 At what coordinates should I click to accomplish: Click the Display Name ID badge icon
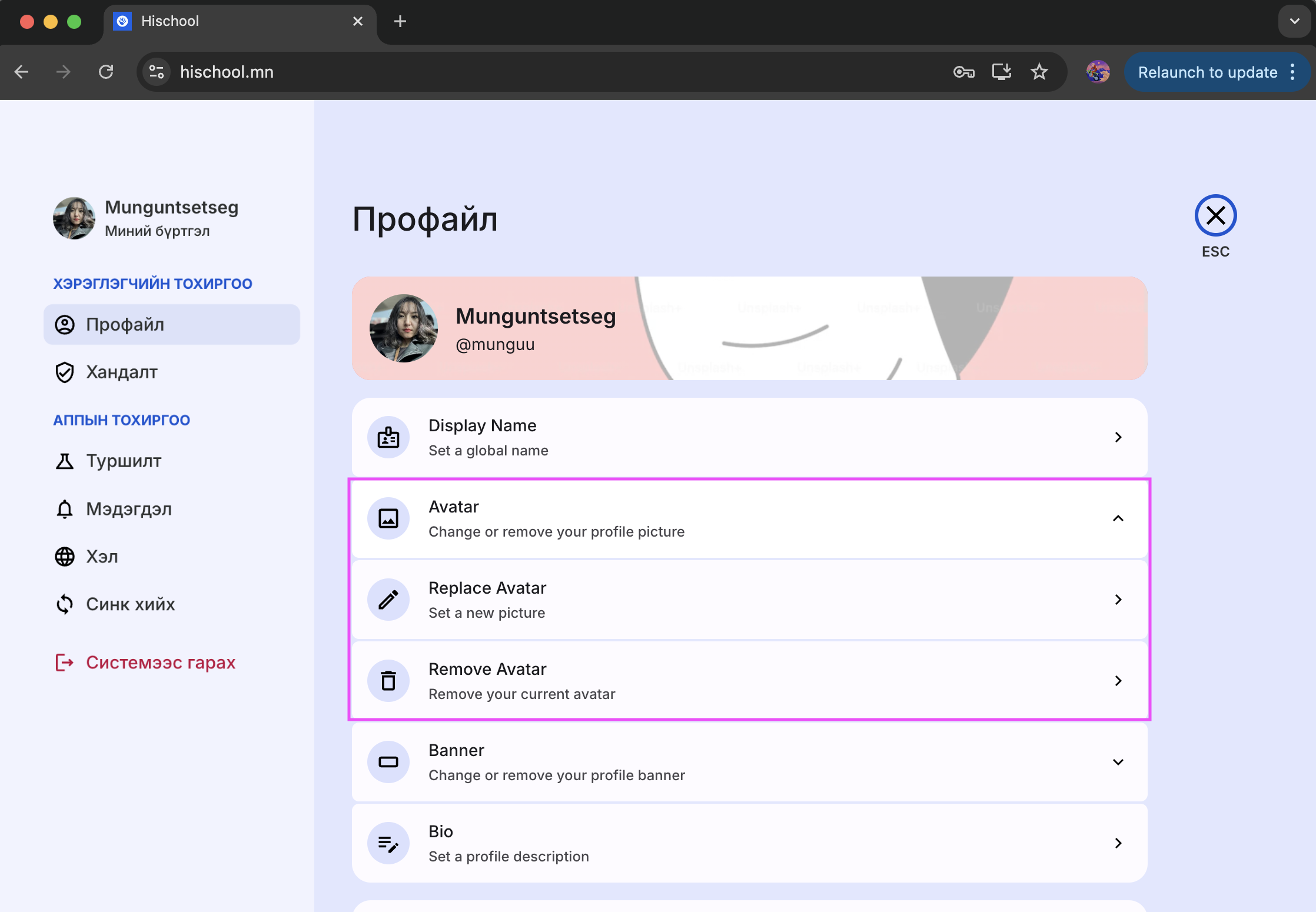pyautogui.click(x=388, y=437)
